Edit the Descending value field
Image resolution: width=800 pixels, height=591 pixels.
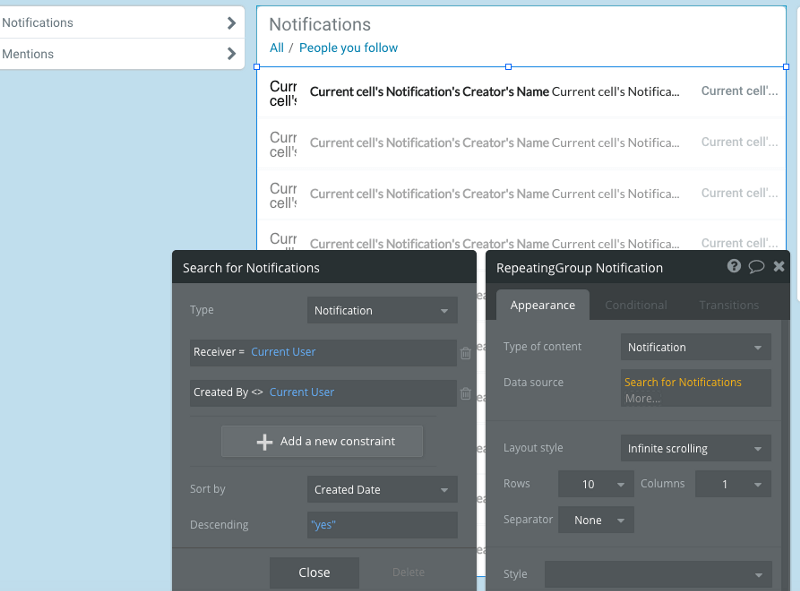(x=382, y=524)
